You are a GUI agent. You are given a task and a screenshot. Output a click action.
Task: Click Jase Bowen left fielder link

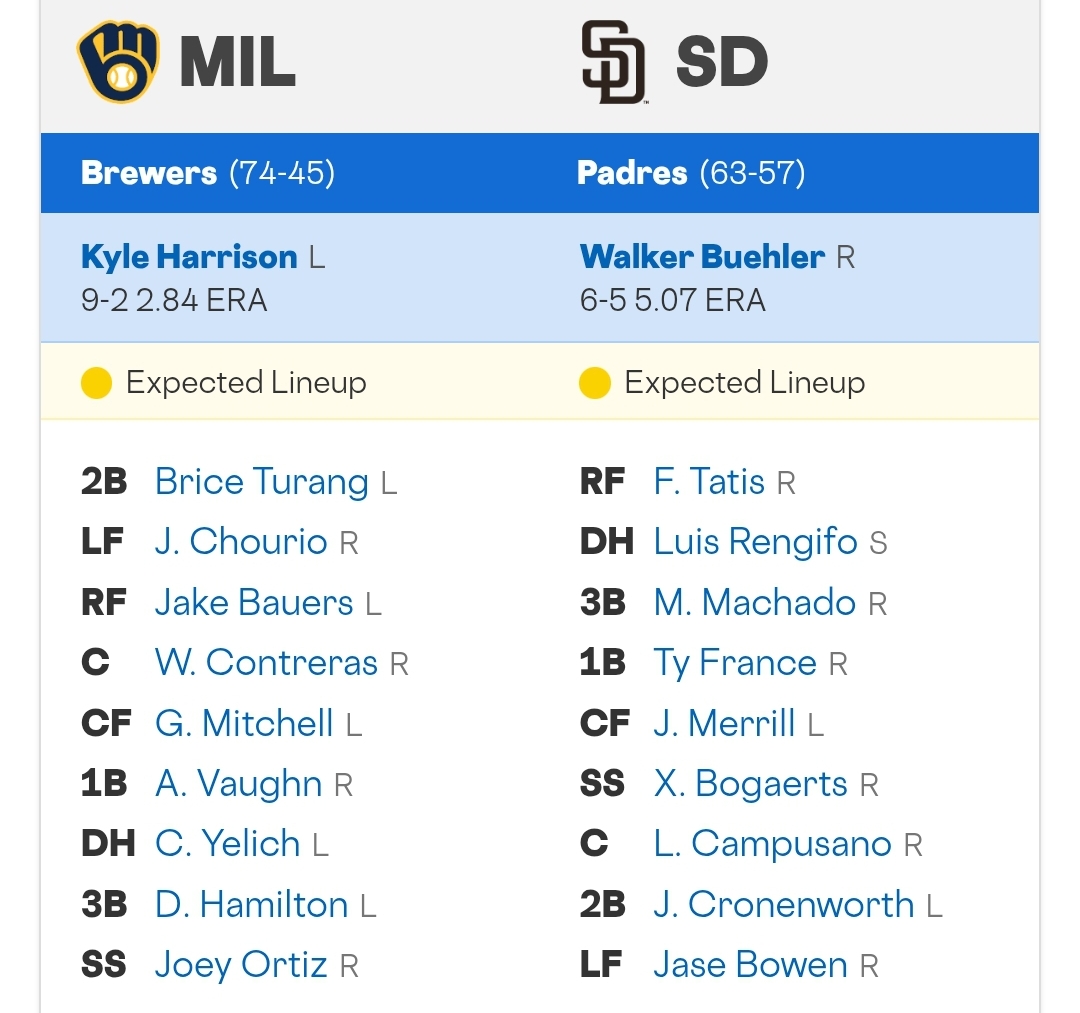(751, 965)
